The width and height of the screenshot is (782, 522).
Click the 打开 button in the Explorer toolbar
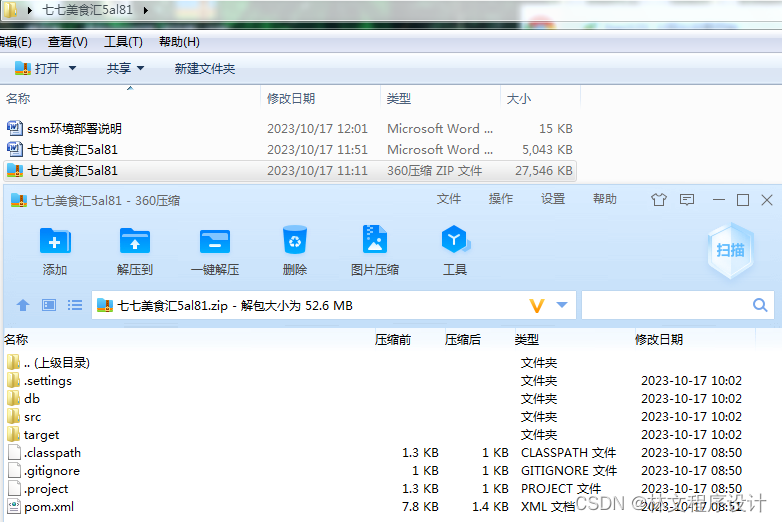click(37, 68)
